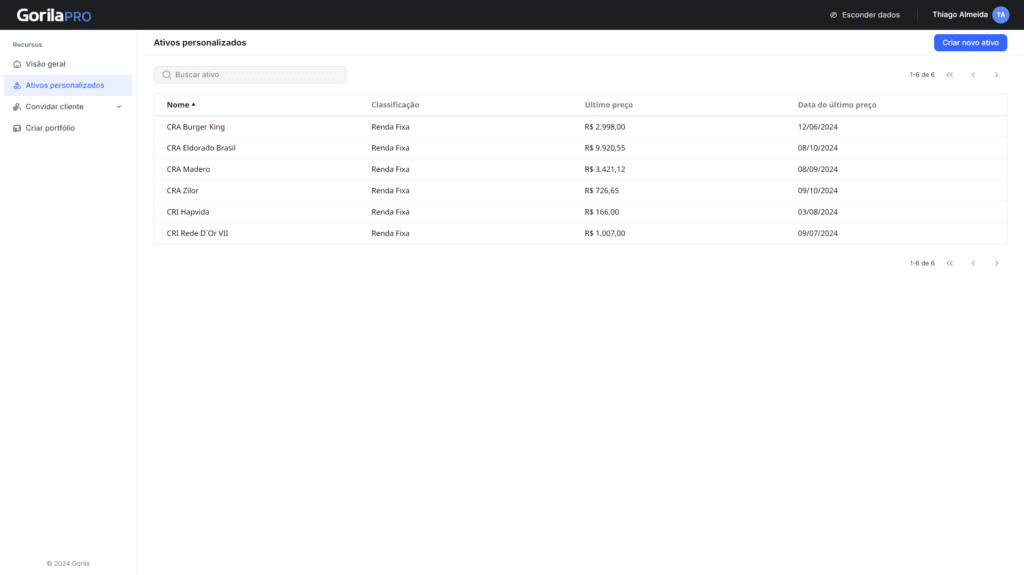Sort by Data do último preço header
The image size is (1024, 575).
(837, 105)
